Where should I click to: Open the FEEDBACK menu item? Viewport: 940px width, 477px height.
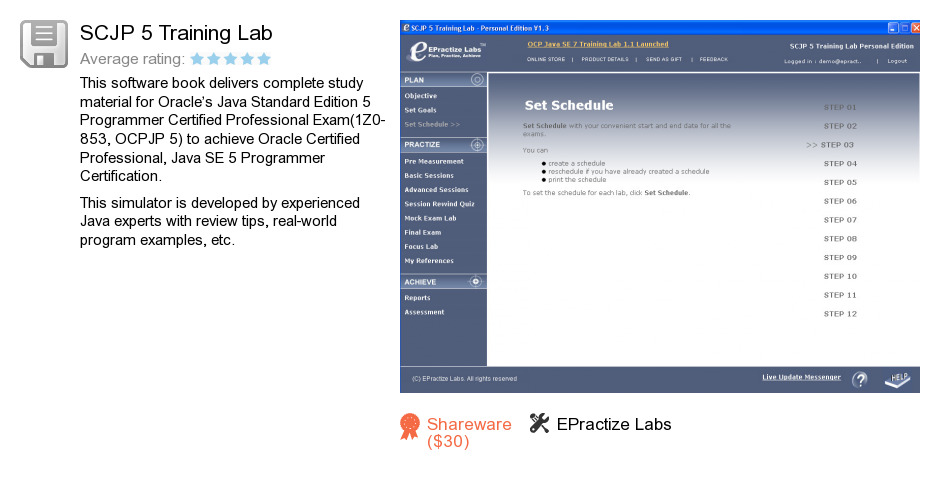point(713,59)
